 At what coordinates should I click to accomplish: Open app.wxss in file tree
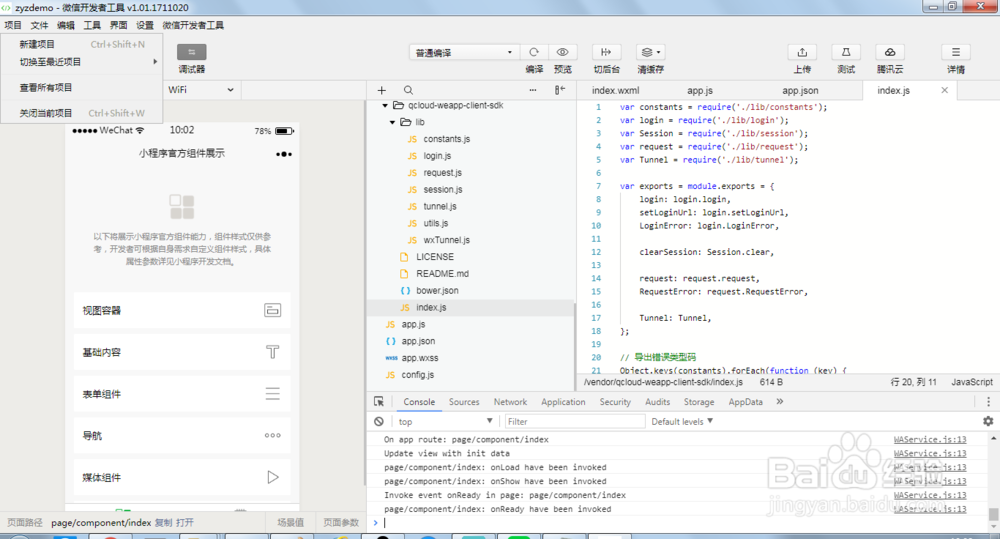pos(420,358)
